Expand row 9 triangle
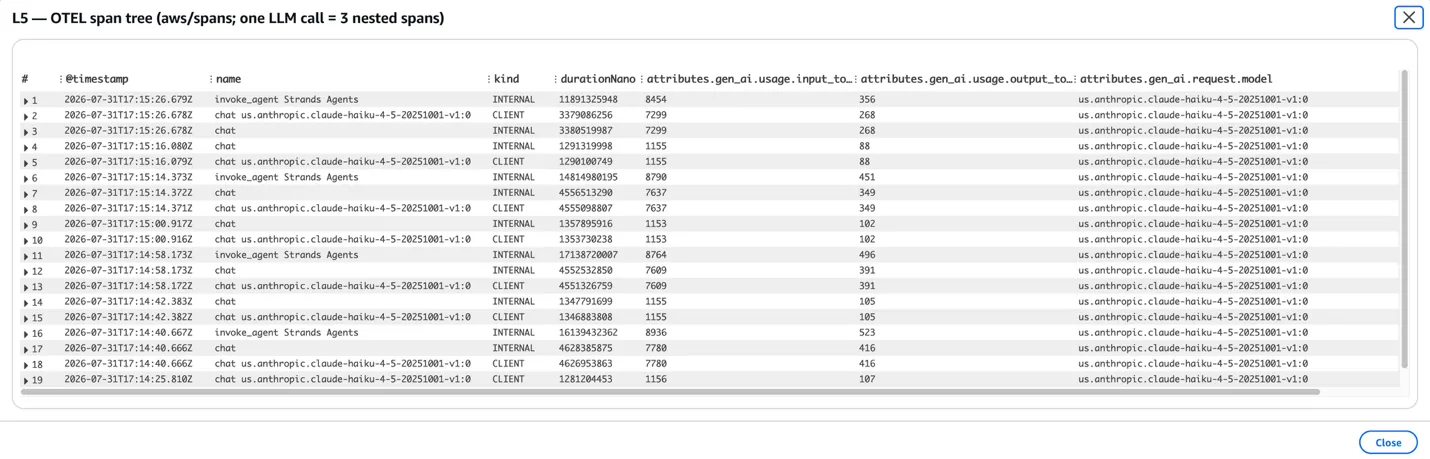The width and height of the screenshot is (1430, 459). (26, 225)
